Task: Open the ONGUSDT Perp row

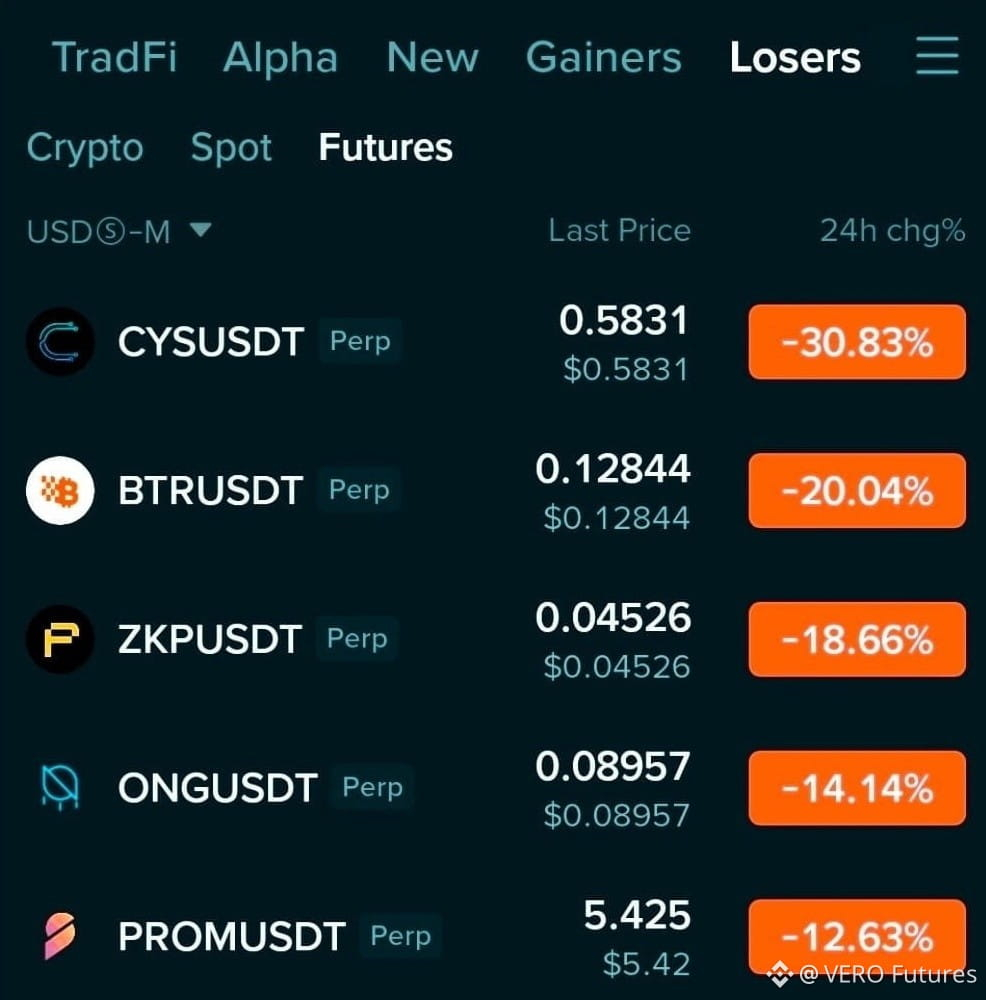Action: 495,788
